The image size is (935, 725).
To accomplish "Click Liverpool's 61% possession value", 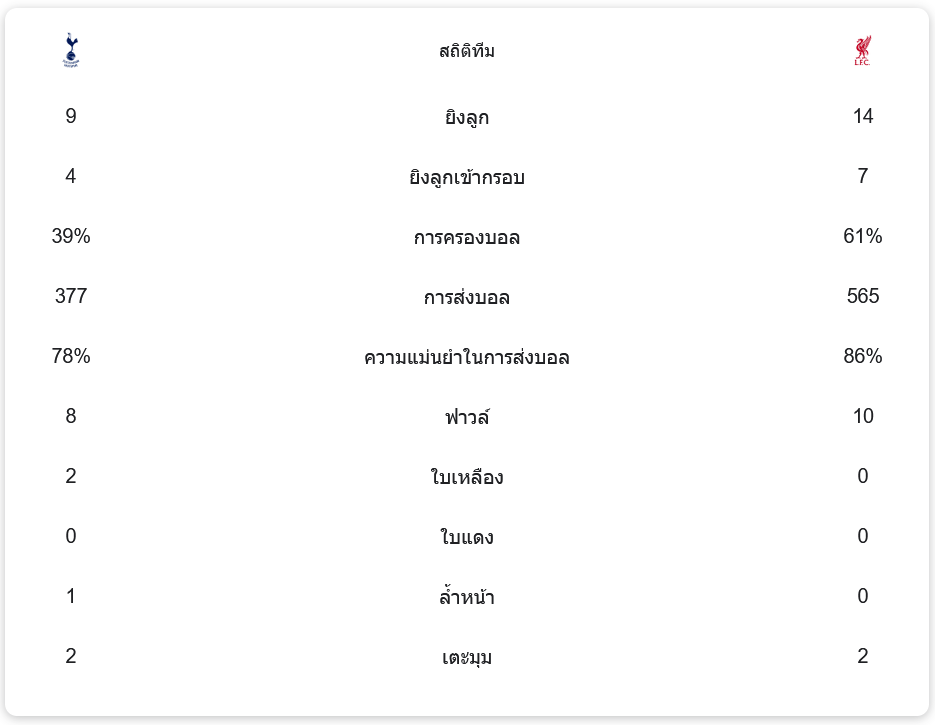I will coord(863,237).
